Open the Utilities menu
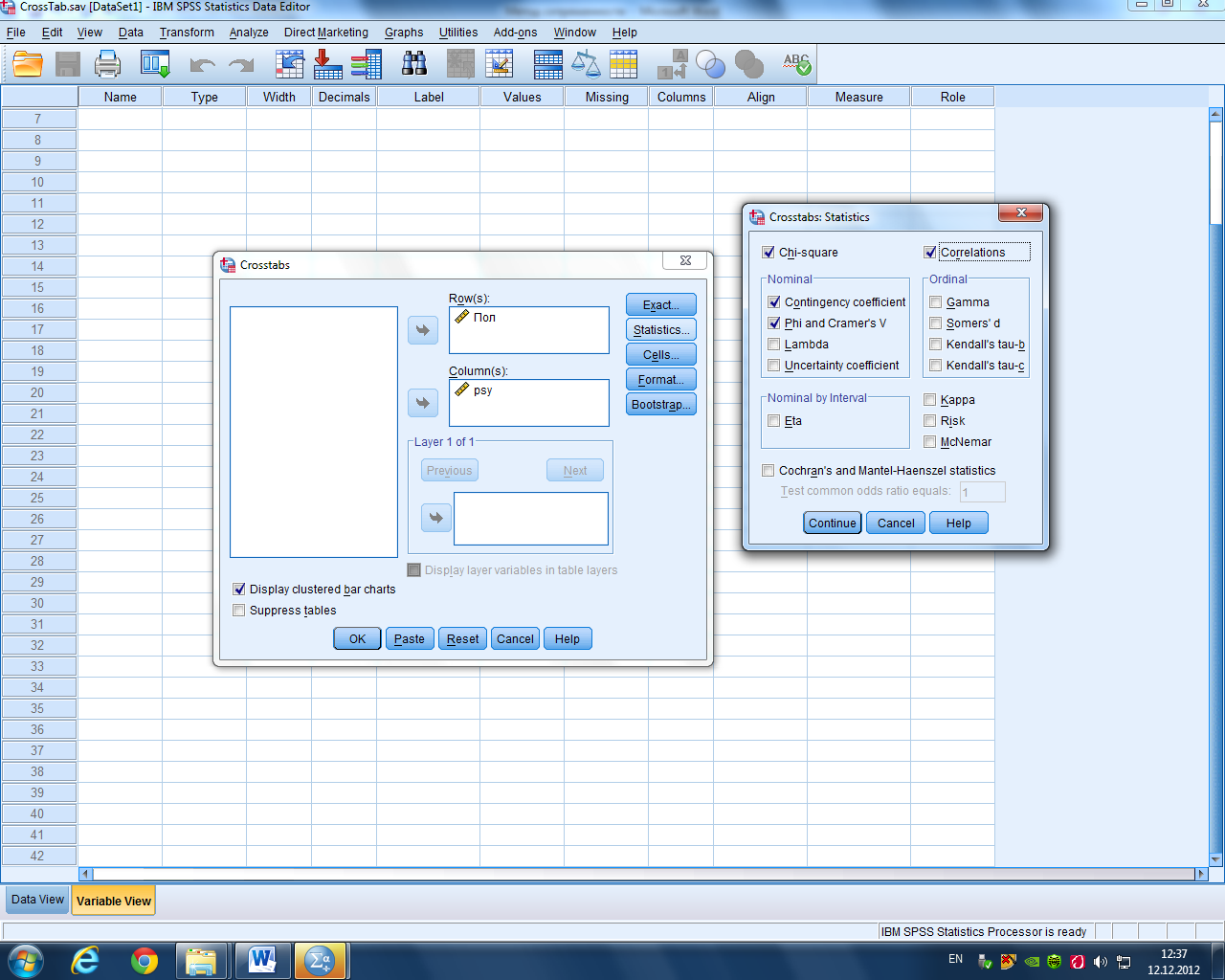The width and height of the screenshot is (1225, 980). coord(458,33)
